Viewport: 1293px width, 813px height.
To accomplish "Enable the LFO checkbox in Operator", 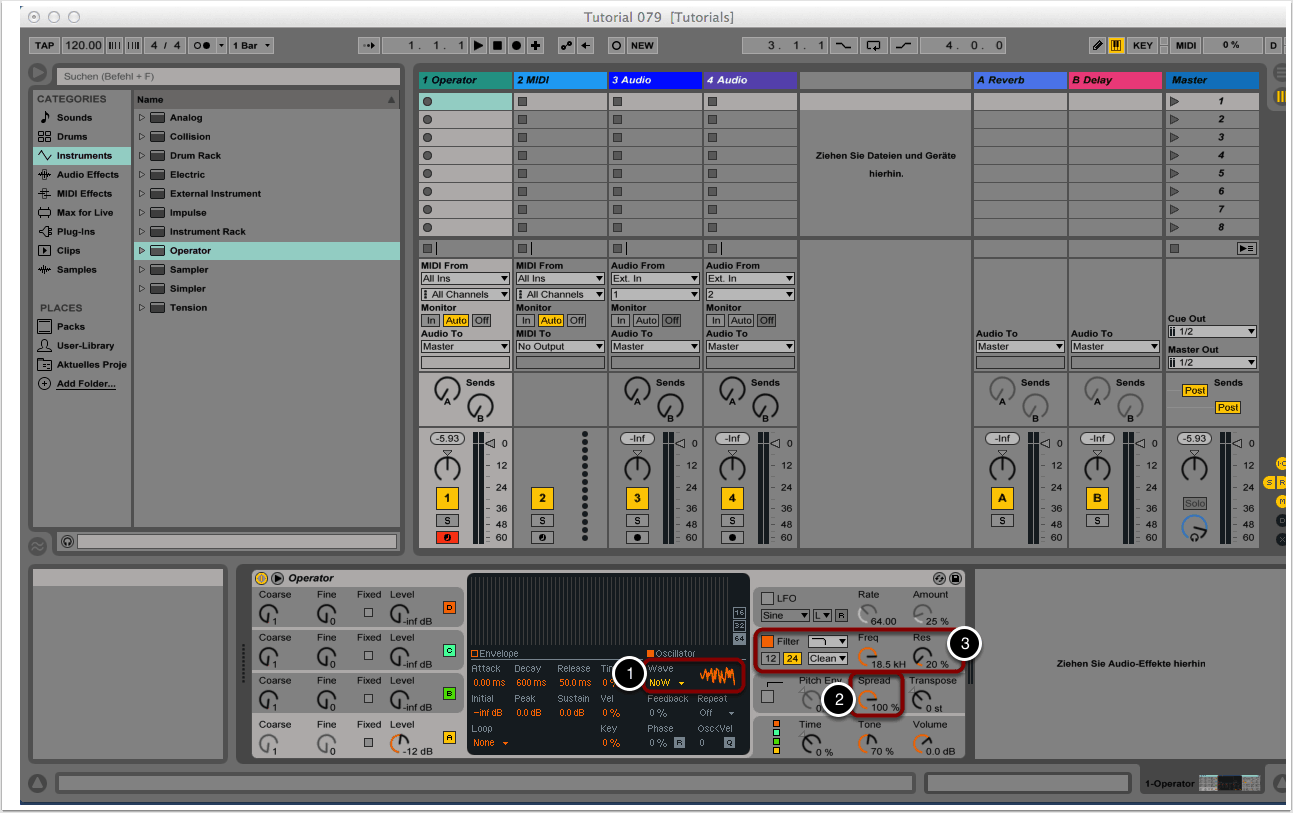I will (768, 598).
